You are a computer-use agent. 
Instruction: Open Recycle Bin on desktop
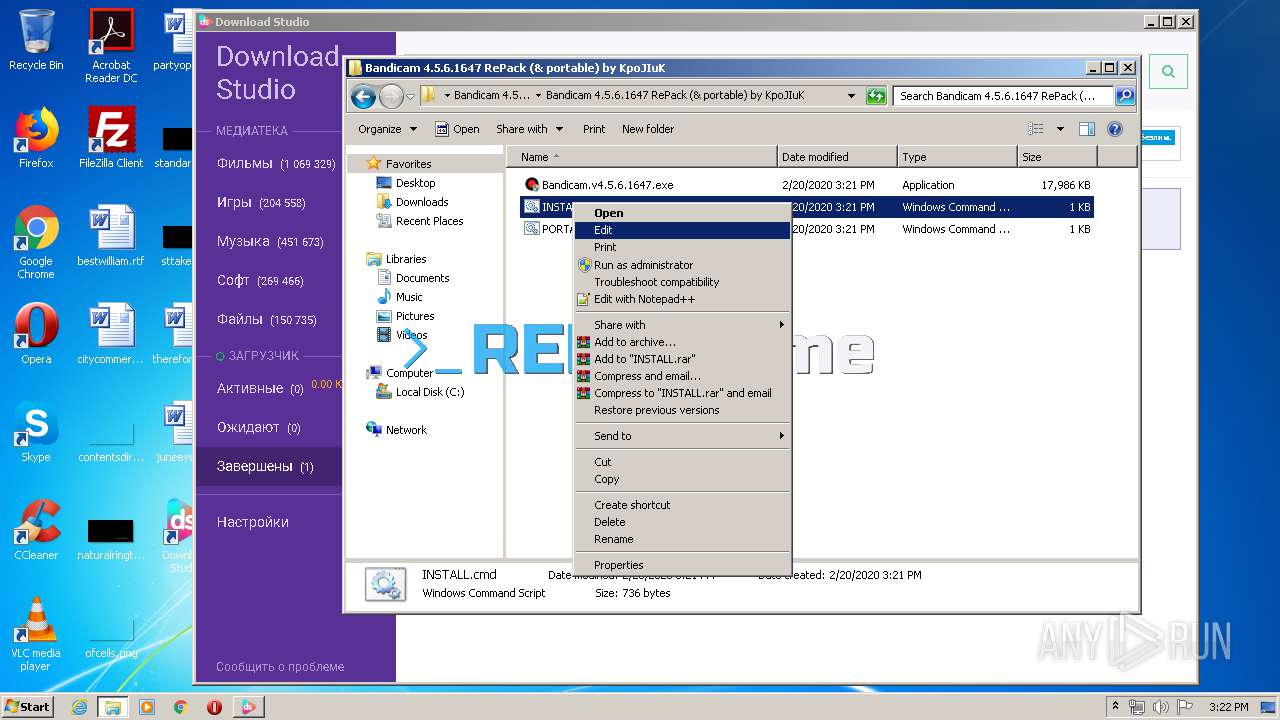click(x=36, y=40)
